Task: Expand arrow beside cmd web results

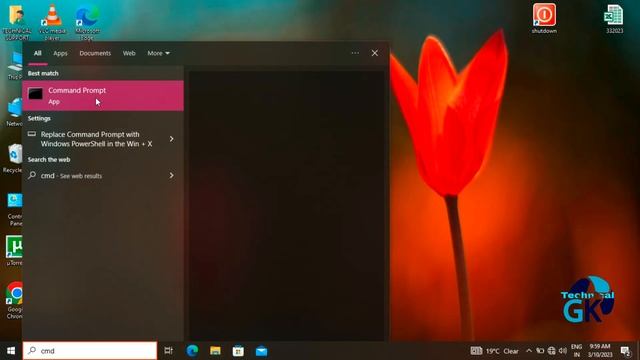Action: (x=171, y=176)
